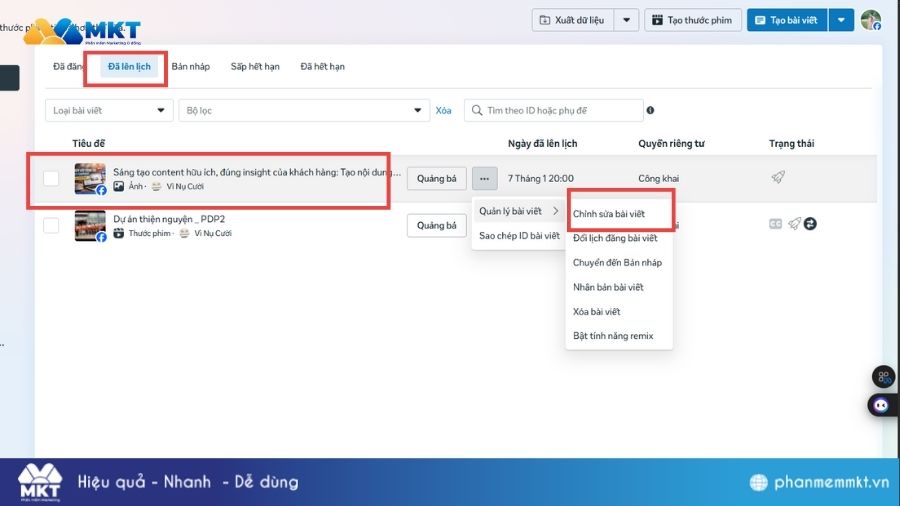Click the Xuất dữ liệu export button
Viewport: 900px width, 506px height.
572,20
